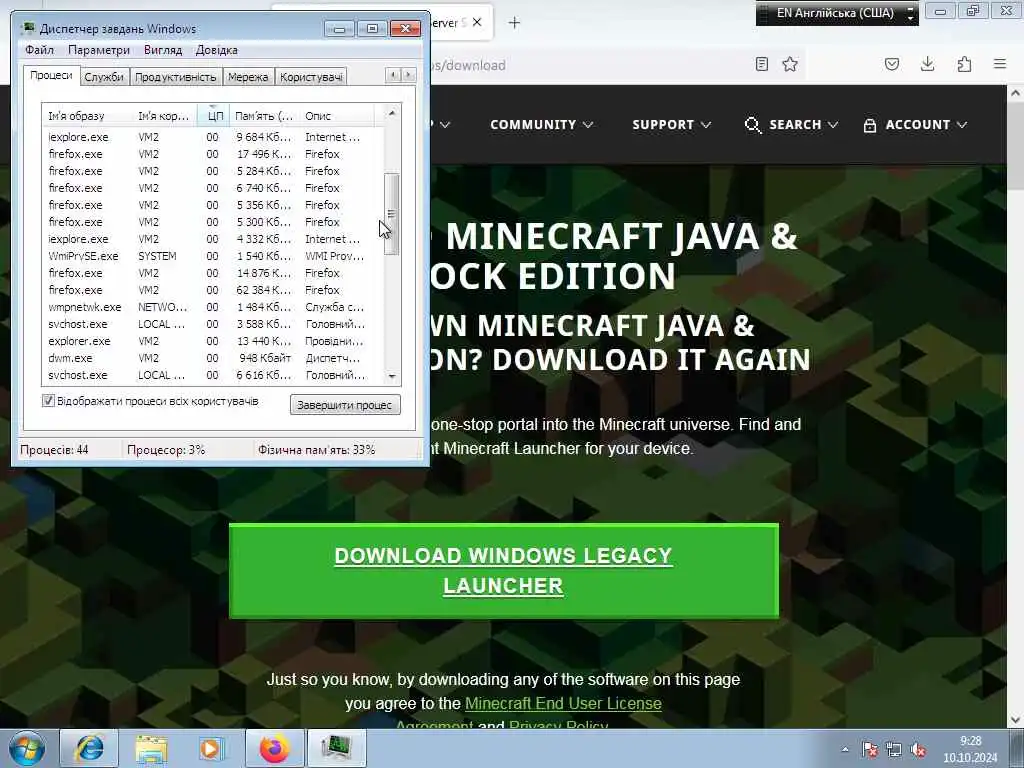Expand Support menu on Minecraft site
This screenshot has width=1024, height=768.
click(671, 125)
